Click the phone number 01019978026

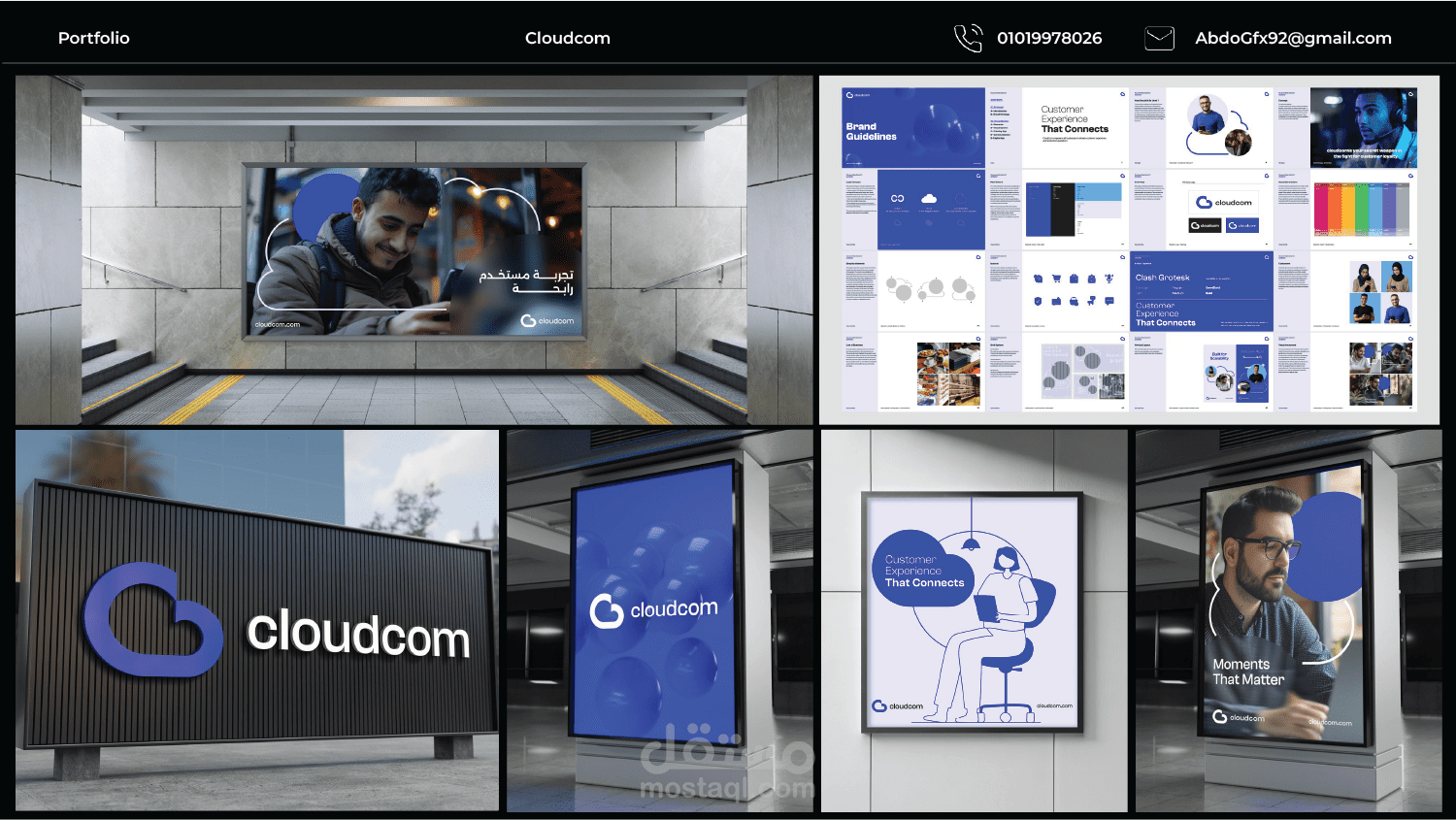tap(1049, 38)
